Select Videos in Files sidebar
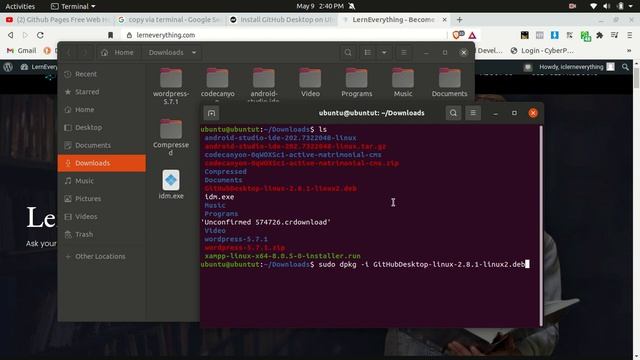The image size is (640, 360). coord(102,217)
